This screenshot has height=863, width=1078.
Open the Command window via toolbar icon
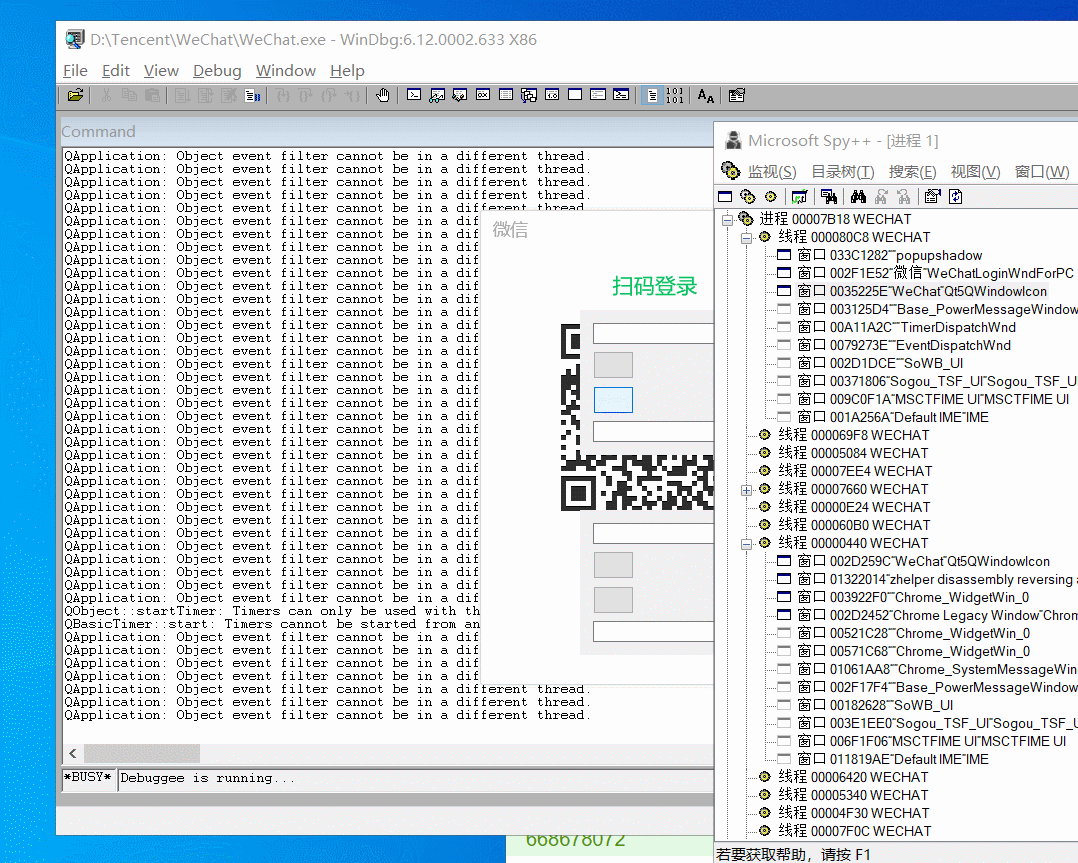[414, 96]
